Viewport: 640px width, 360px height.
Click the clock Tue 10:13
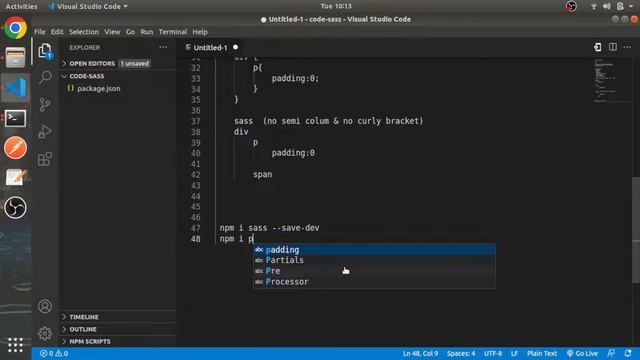coord(336,6)
